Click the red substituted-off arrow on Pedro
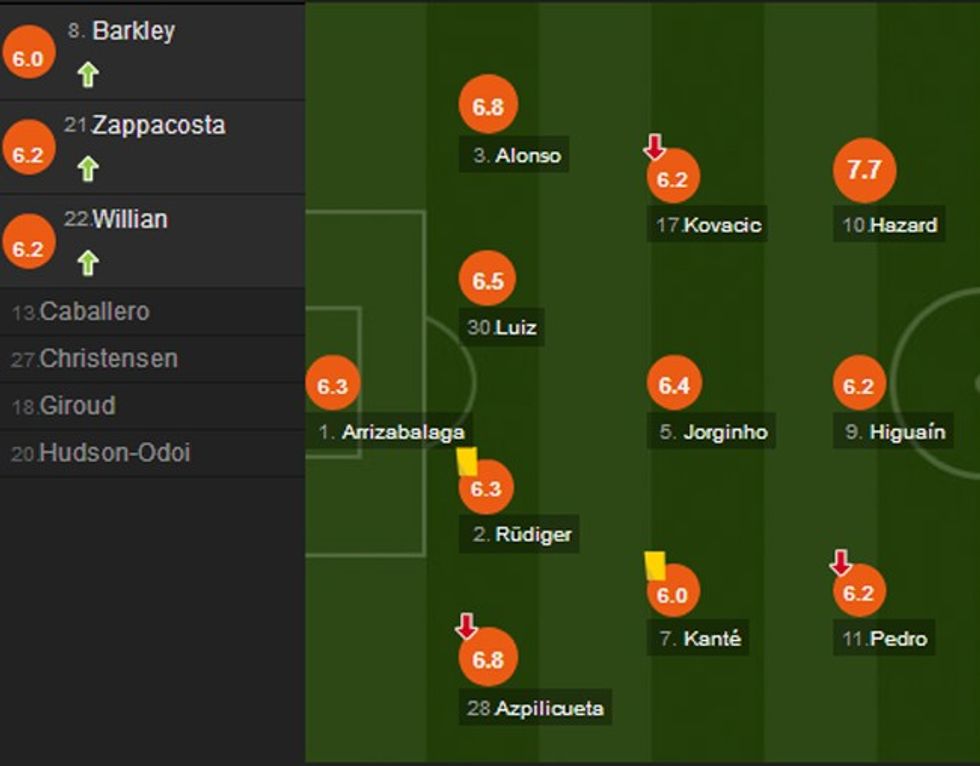The width and height of the screenshot is (980, 766). [x=840, y=563]
